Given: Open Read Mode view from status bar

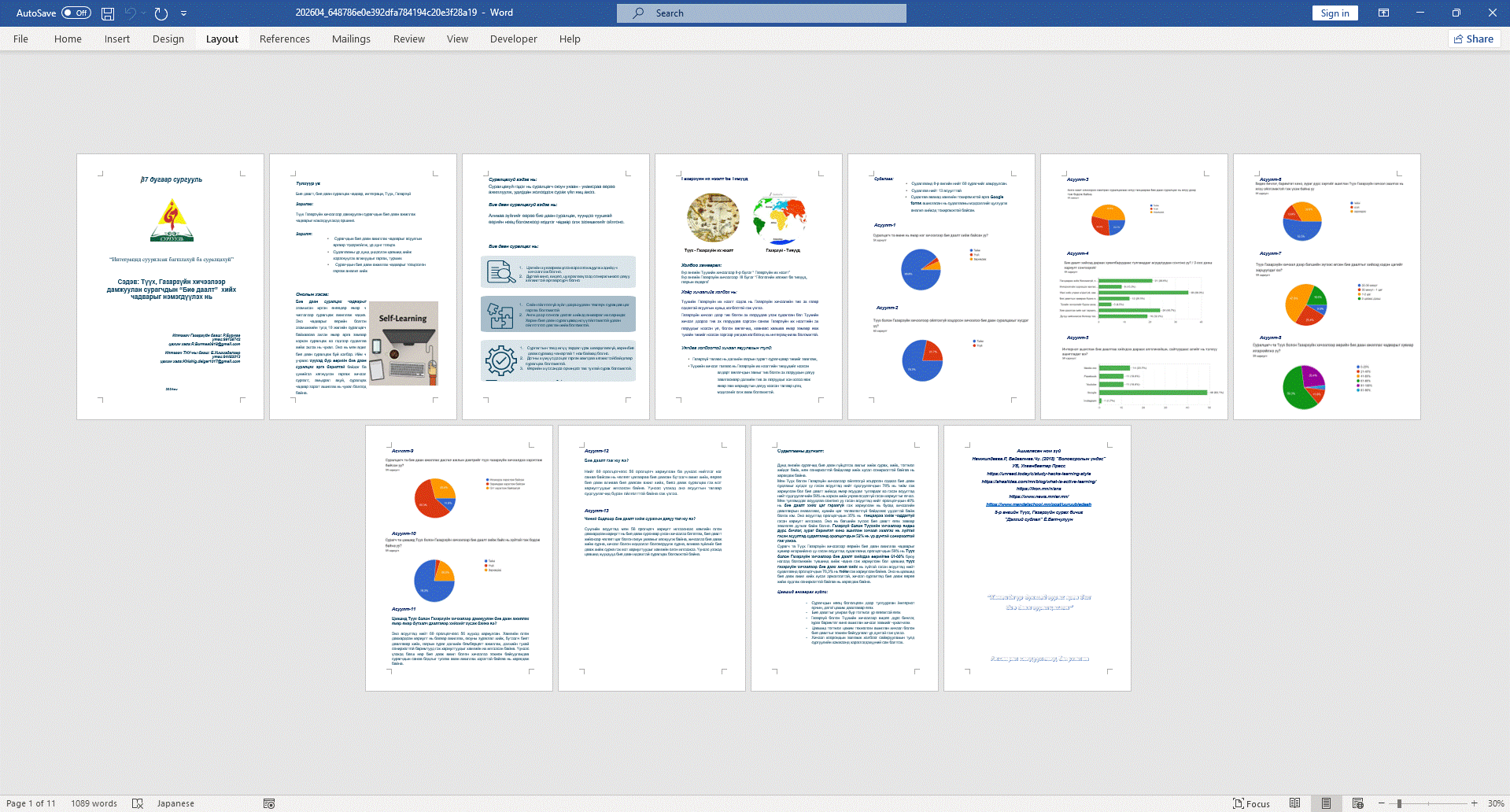Looking at the screenshot, I should tap(1294, 803).
